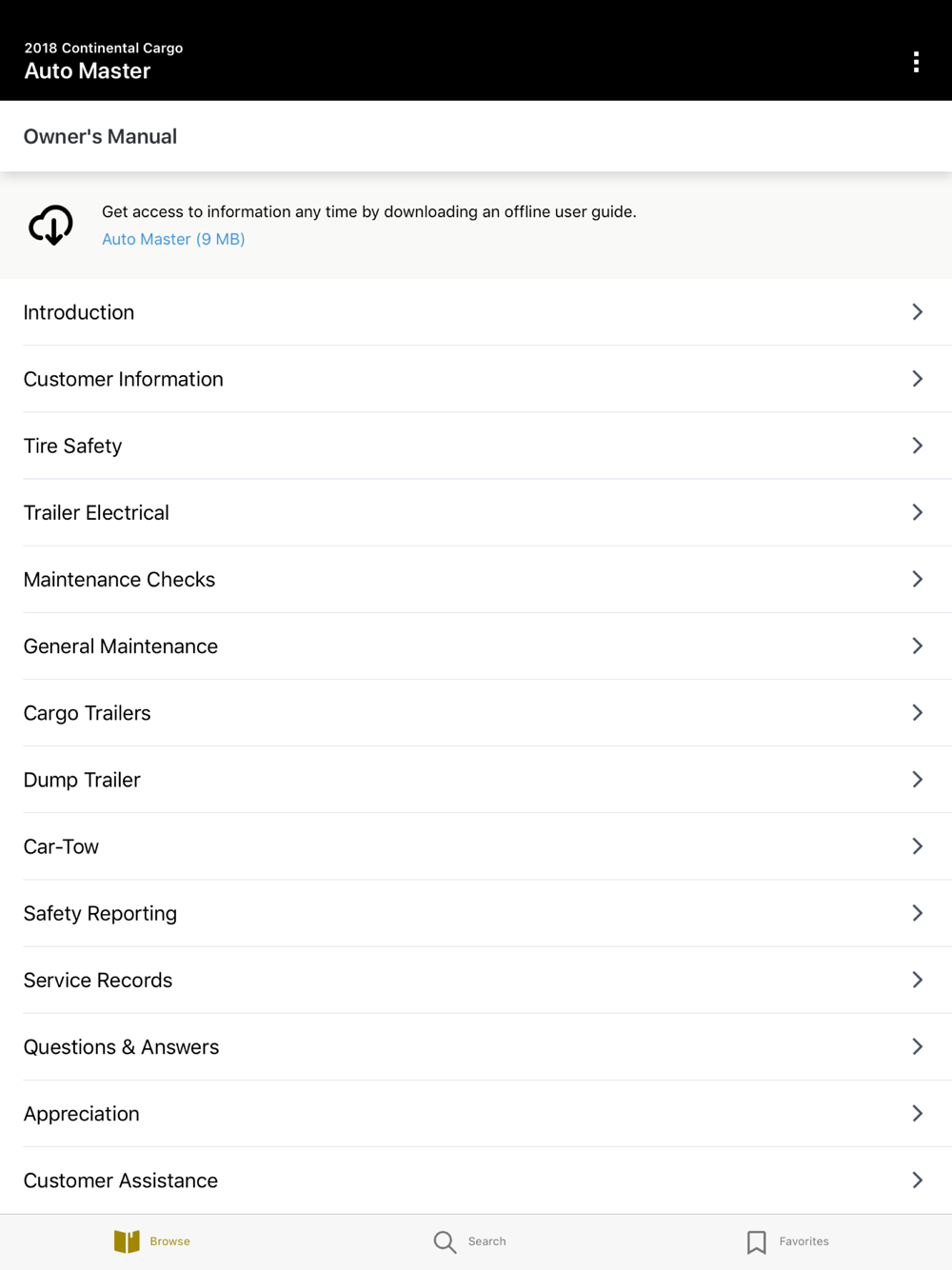Switch to the Search tab label
Image resolution: width=952 pixels, height=1270 pixels.
pyautogui.click(x=486, y=1241)
